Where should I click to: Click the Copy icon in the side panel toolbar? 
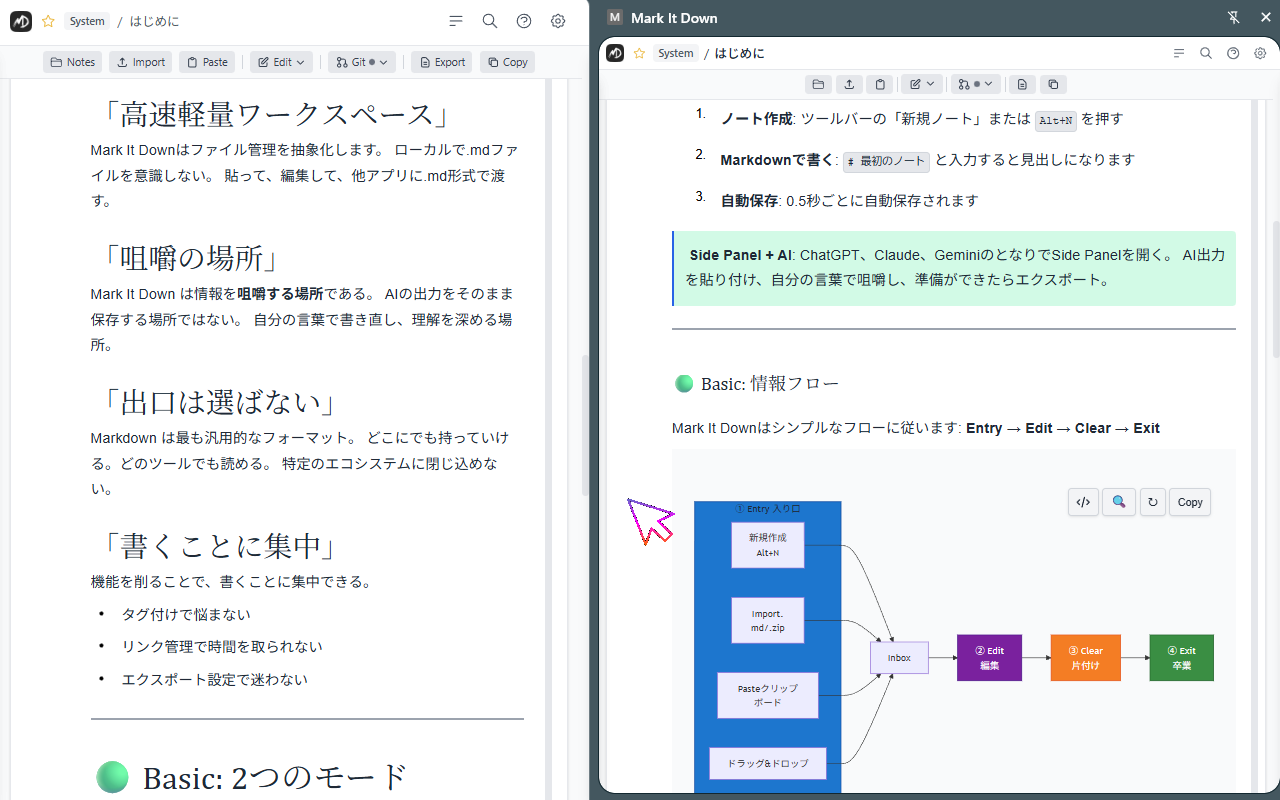[x=1053, y=84]
